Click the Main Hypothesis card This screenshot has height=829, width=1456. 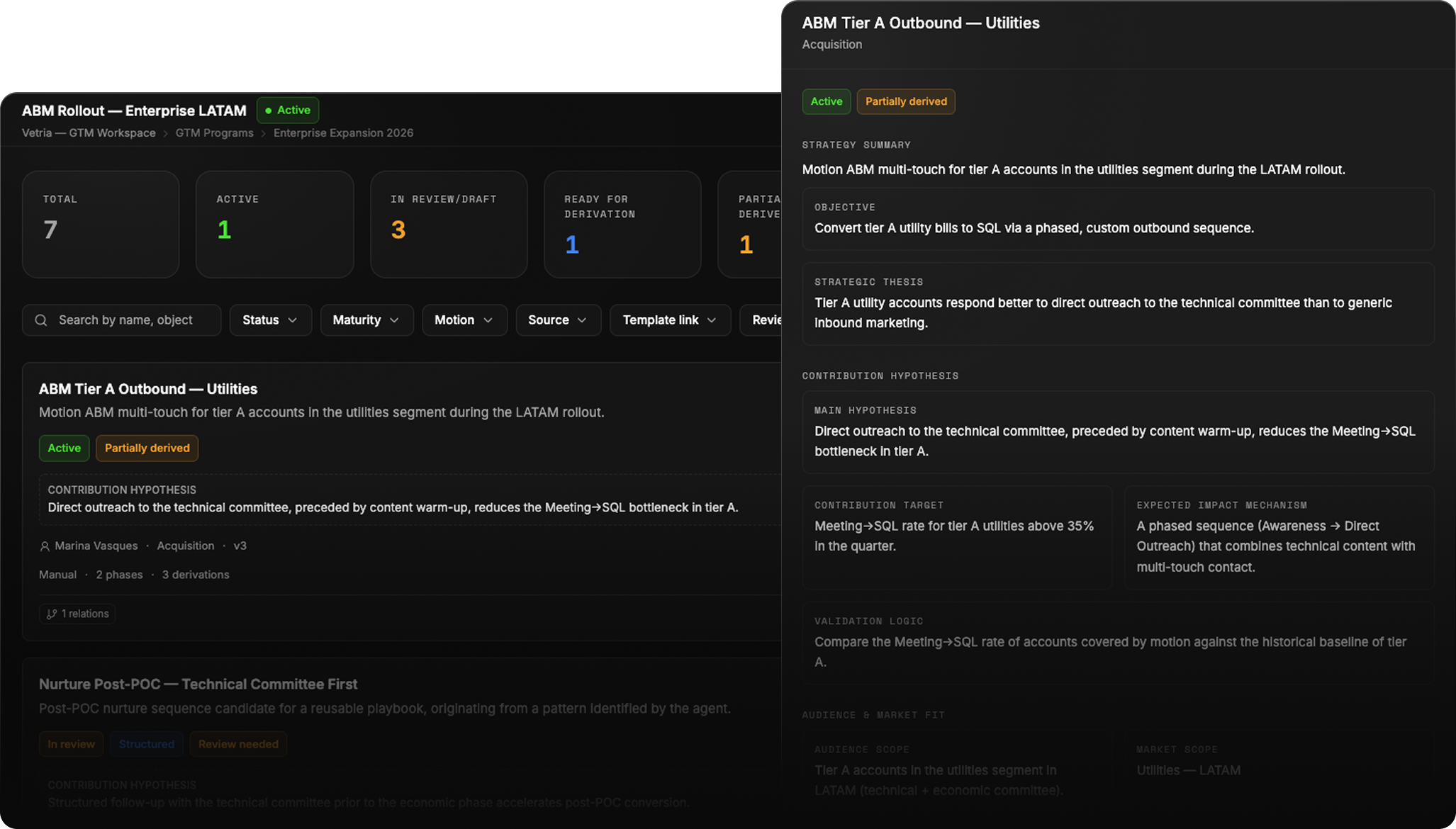click(1118, 432)
